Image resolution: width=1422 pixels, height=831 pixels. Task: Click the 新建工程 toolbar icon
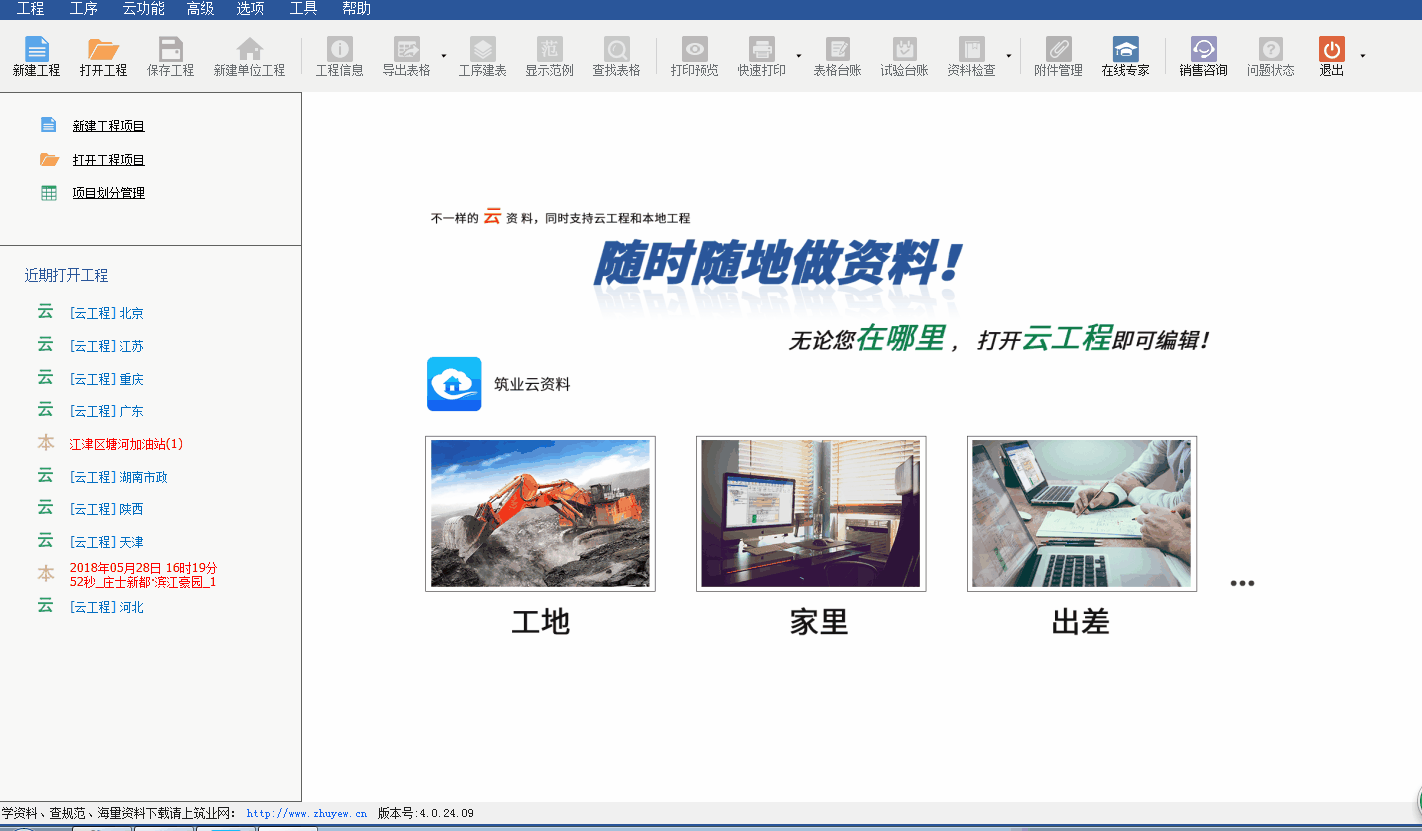[x=36, y=49]
